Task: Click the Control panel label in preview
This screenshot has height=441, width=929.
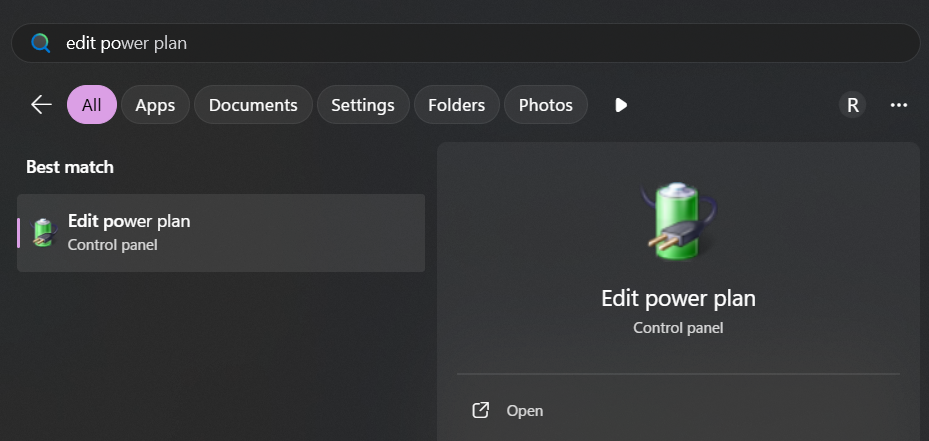Action: [x=678, y=327]
